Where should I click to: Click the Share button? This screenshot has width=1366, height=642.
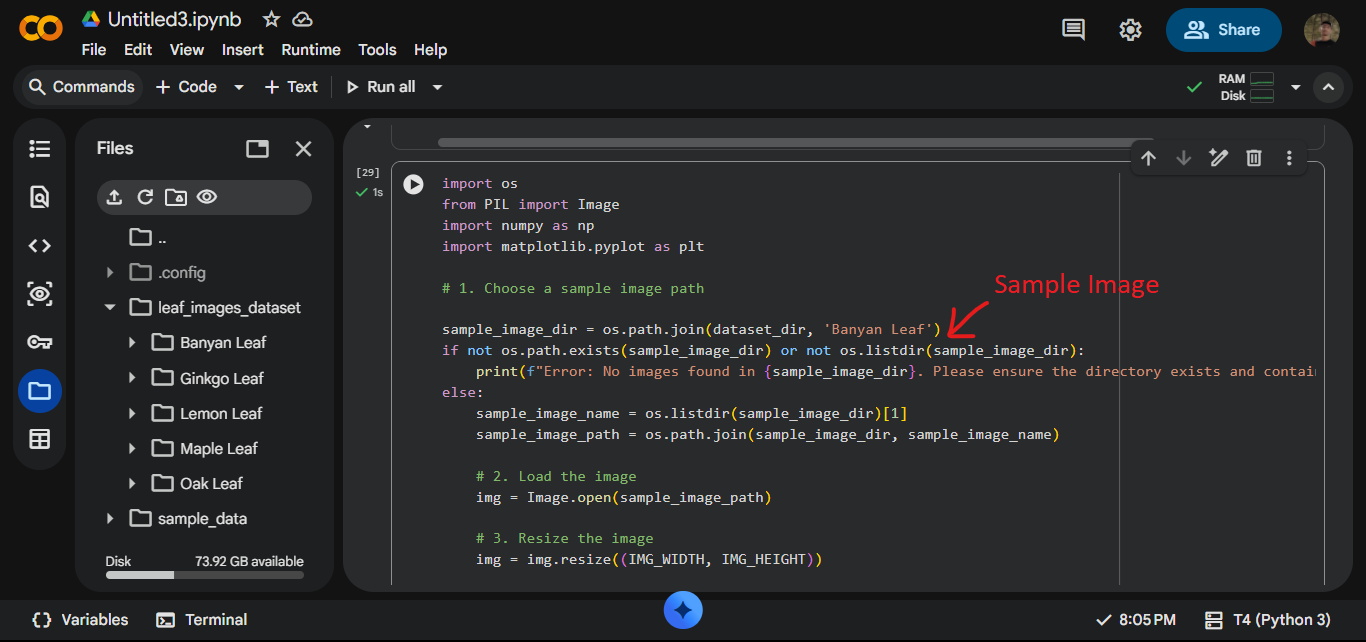click(x=1223, y=30)
